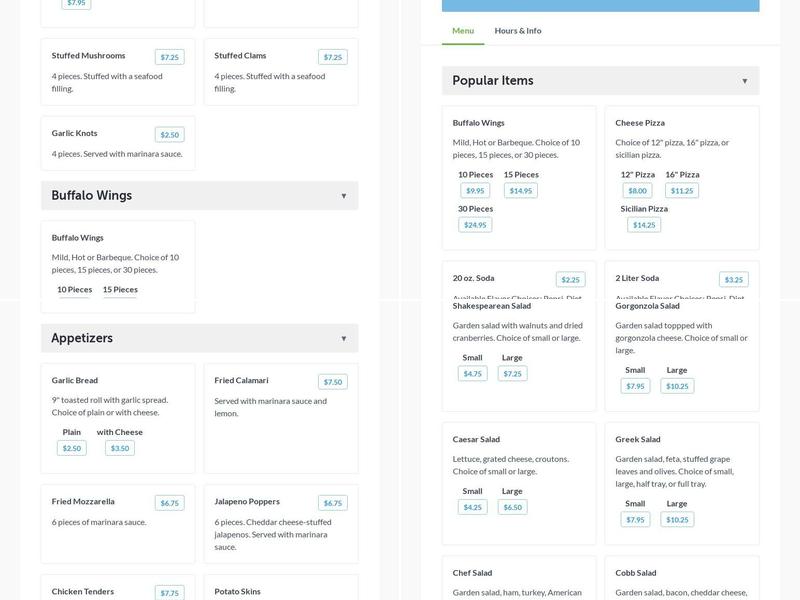This screenshot has width=800, height=600.
Task: Choose 30 Pieces Buffalo Wings at $24.95
Action: coord(475,224)
